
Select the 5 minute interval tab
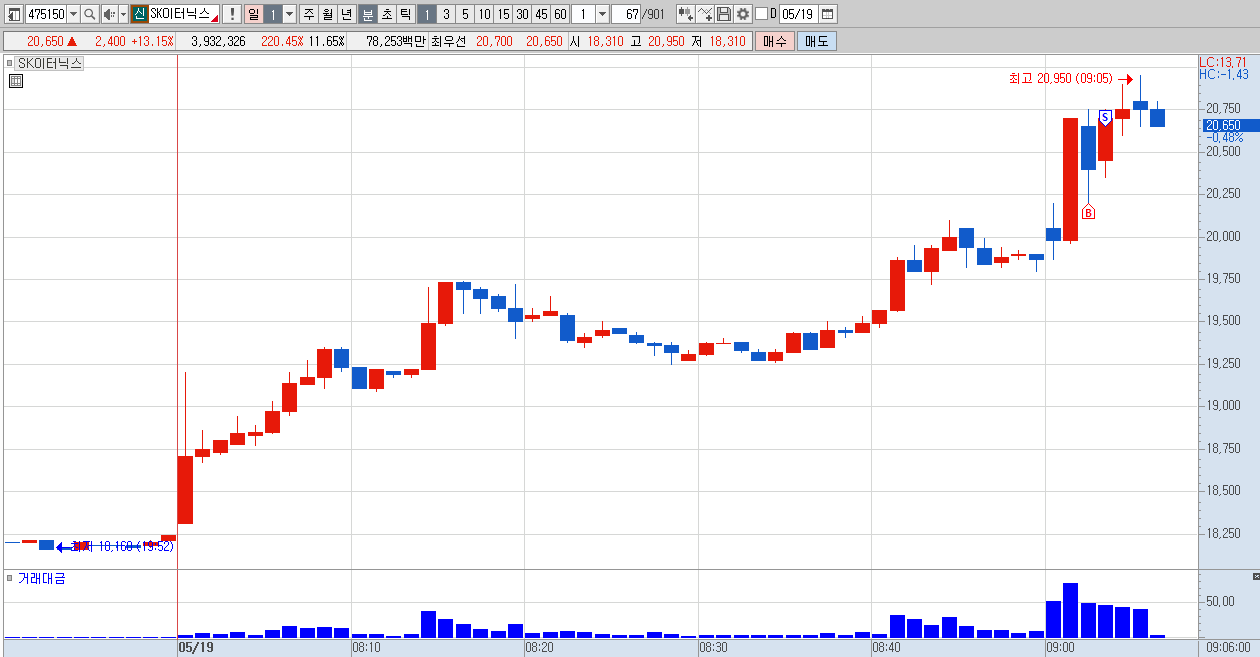pos(465,14)
